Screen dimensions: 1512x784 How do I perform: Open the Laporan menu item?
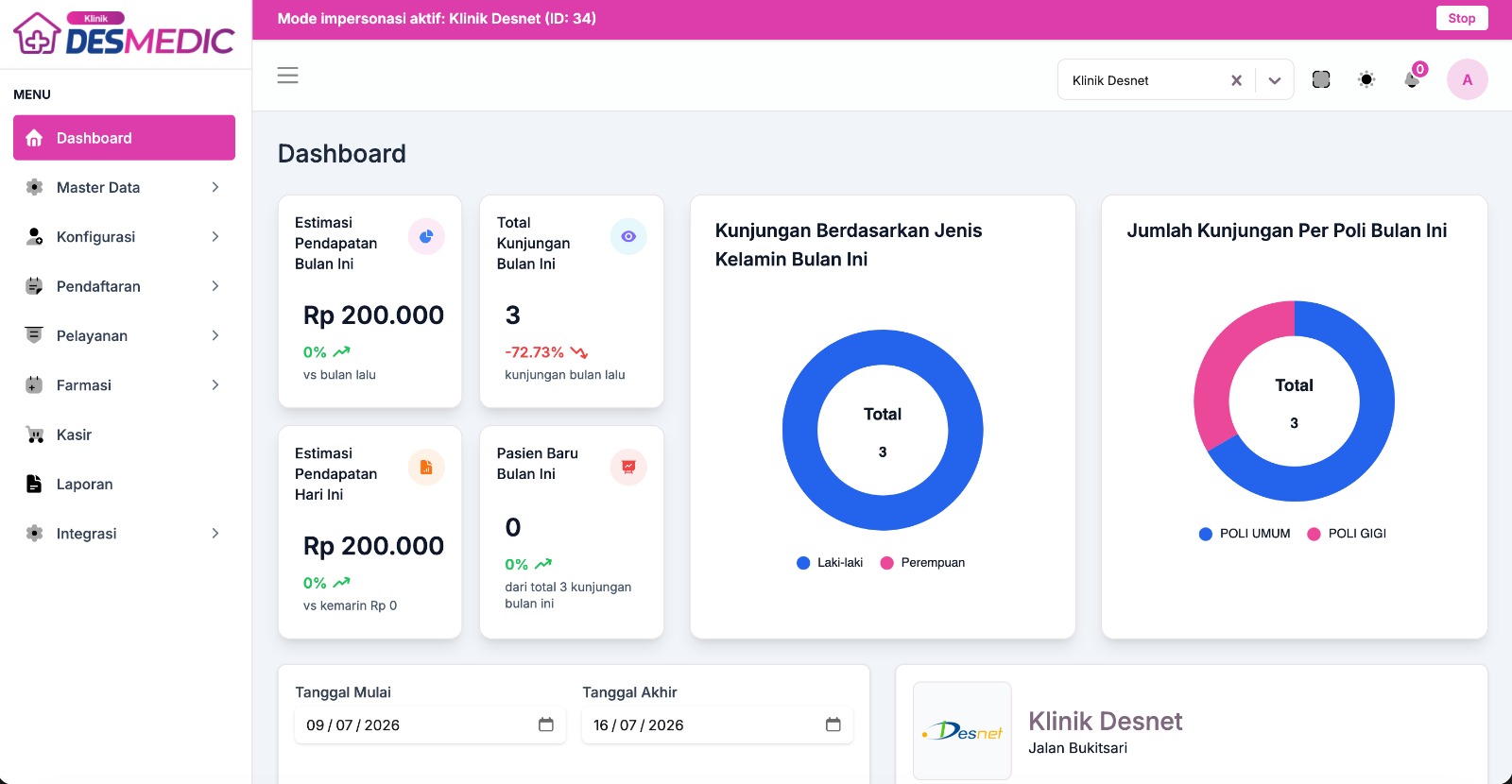coord(124,484)
